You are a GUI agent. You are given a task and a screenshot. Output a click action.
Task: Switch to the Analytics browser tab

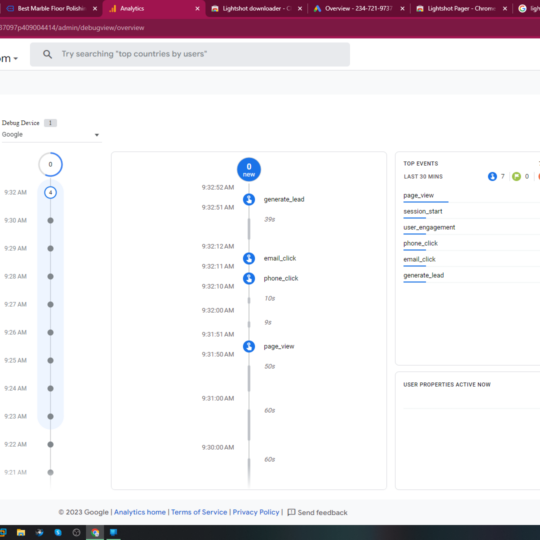[x=154, y=9]
